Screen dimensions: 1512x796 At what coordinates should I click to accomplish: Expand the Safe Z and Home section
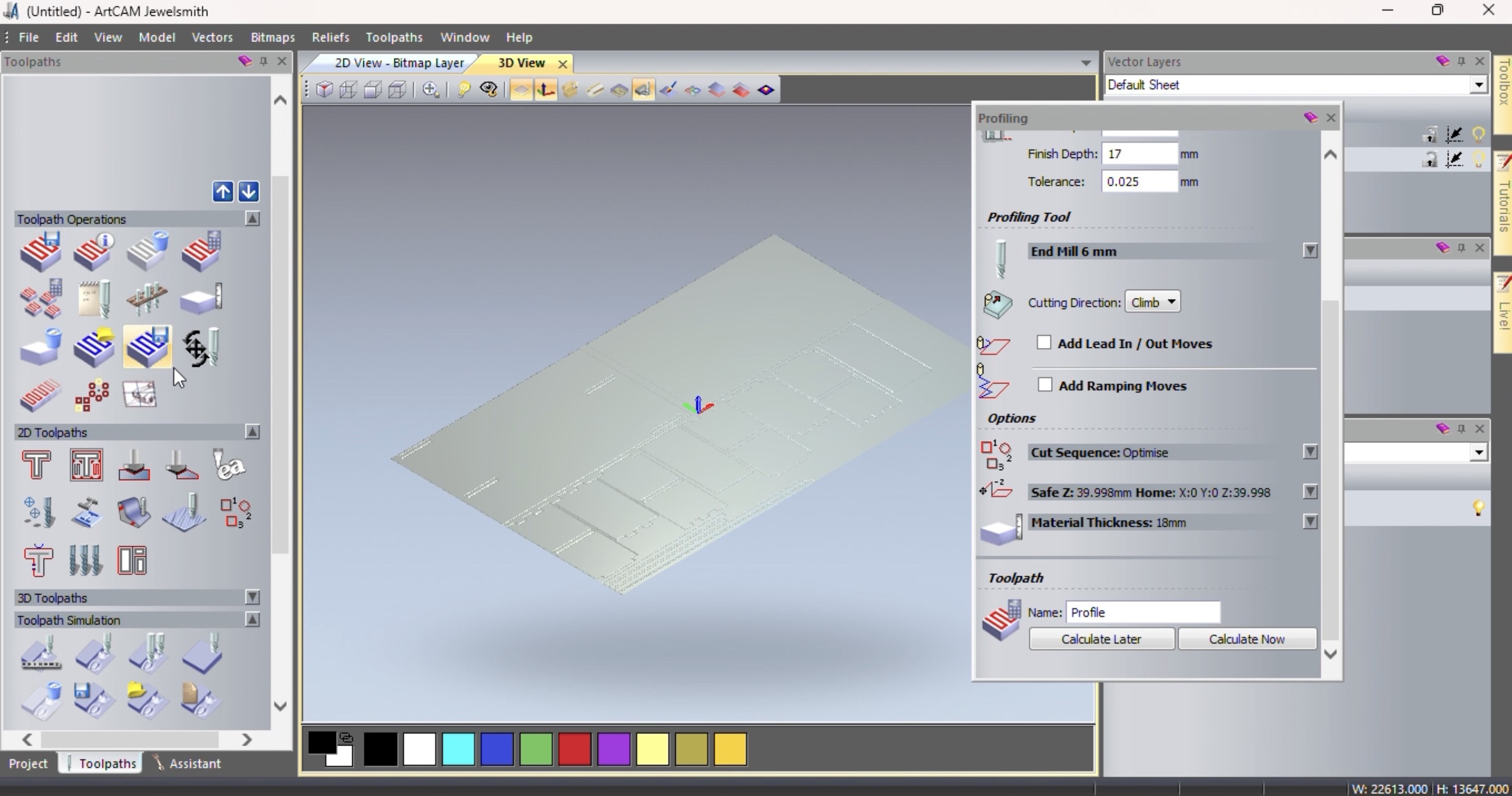pos(1309,492)
